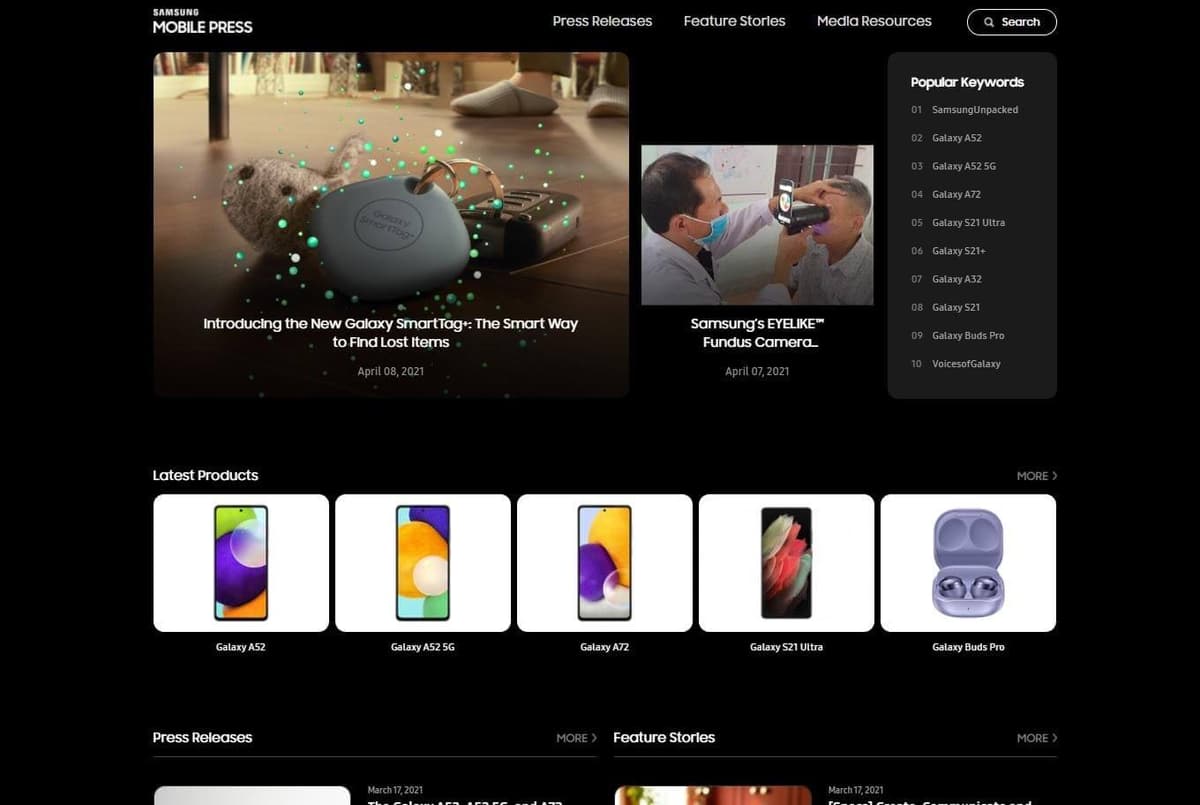The image size is (1200, 805).
Task: Open Samsung's EYELIKE Fundus Camera article
Action: [757, 332]
